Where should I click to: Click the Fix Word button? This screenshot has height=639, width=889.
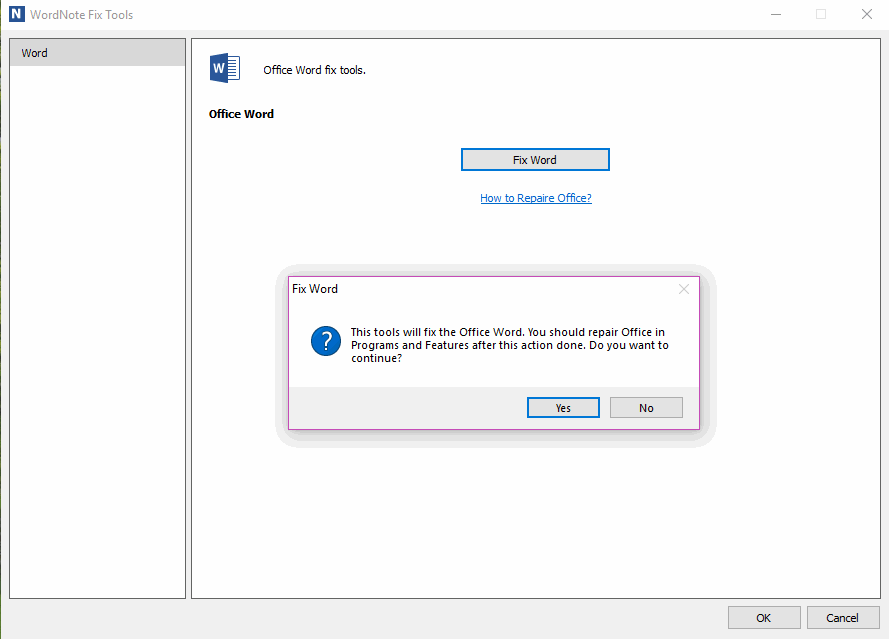tap(535, 160)
